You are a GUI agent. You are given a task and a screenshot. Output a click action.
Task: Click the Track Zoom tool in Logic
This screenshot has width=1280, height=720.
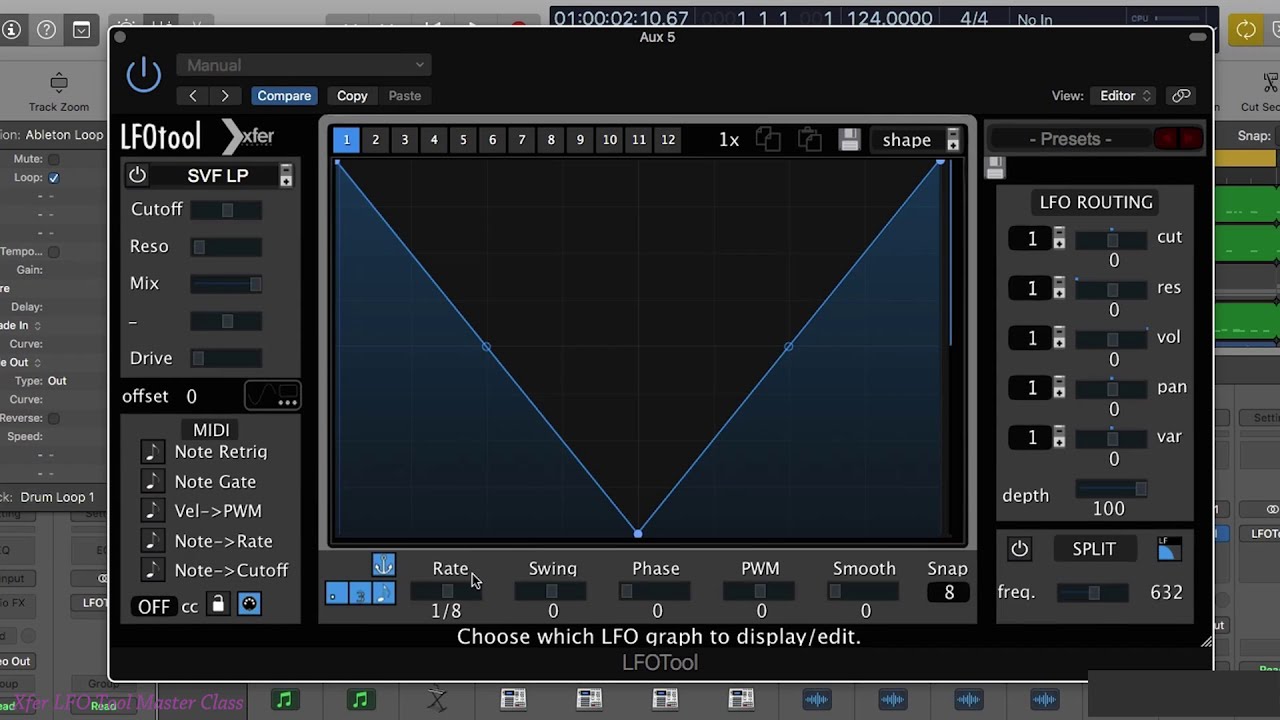click(x=59, y=92)
